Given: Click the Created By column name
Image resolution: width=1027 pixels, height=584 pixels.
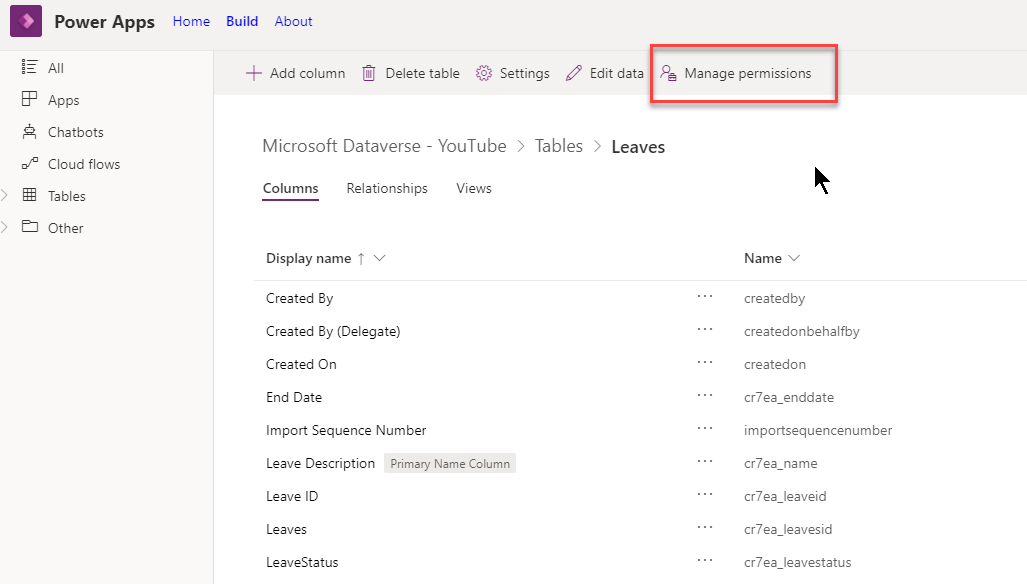Looking at the screenshot, I should [x=299, y=299].
